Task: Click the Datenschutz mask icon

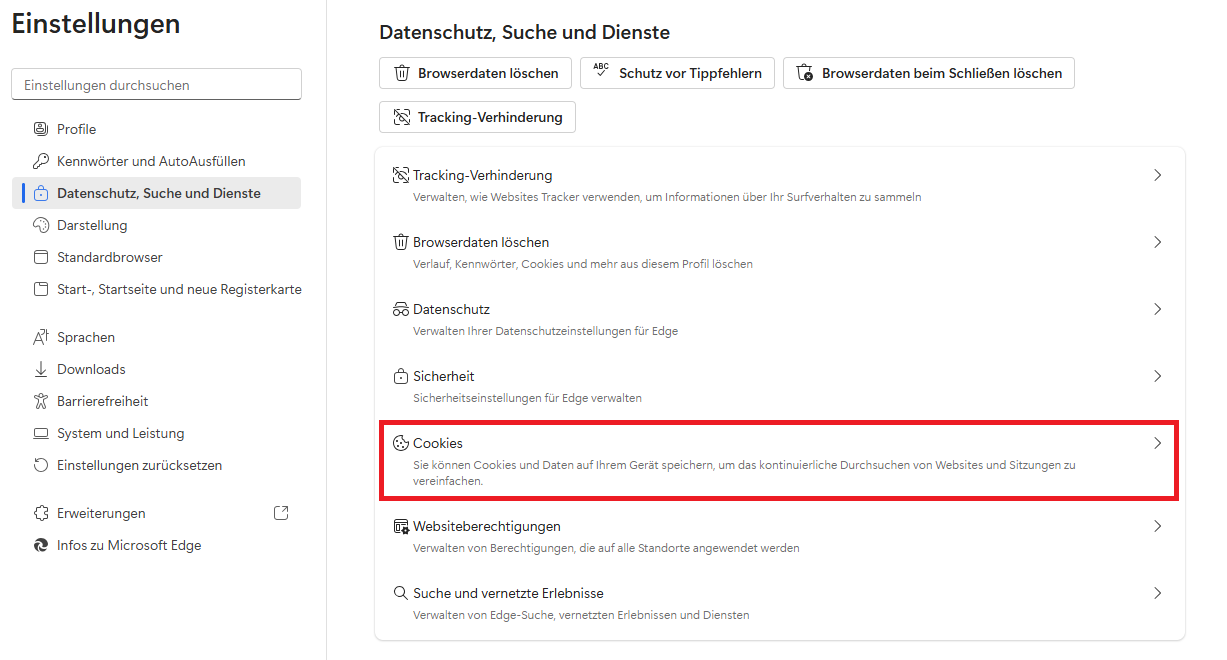Action: 401,309
